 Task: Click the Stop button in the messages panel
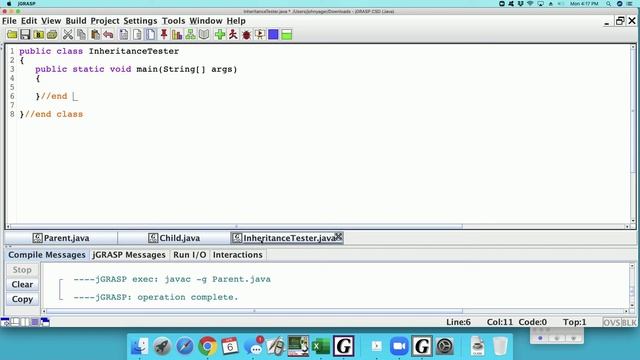tap(22, 270)
